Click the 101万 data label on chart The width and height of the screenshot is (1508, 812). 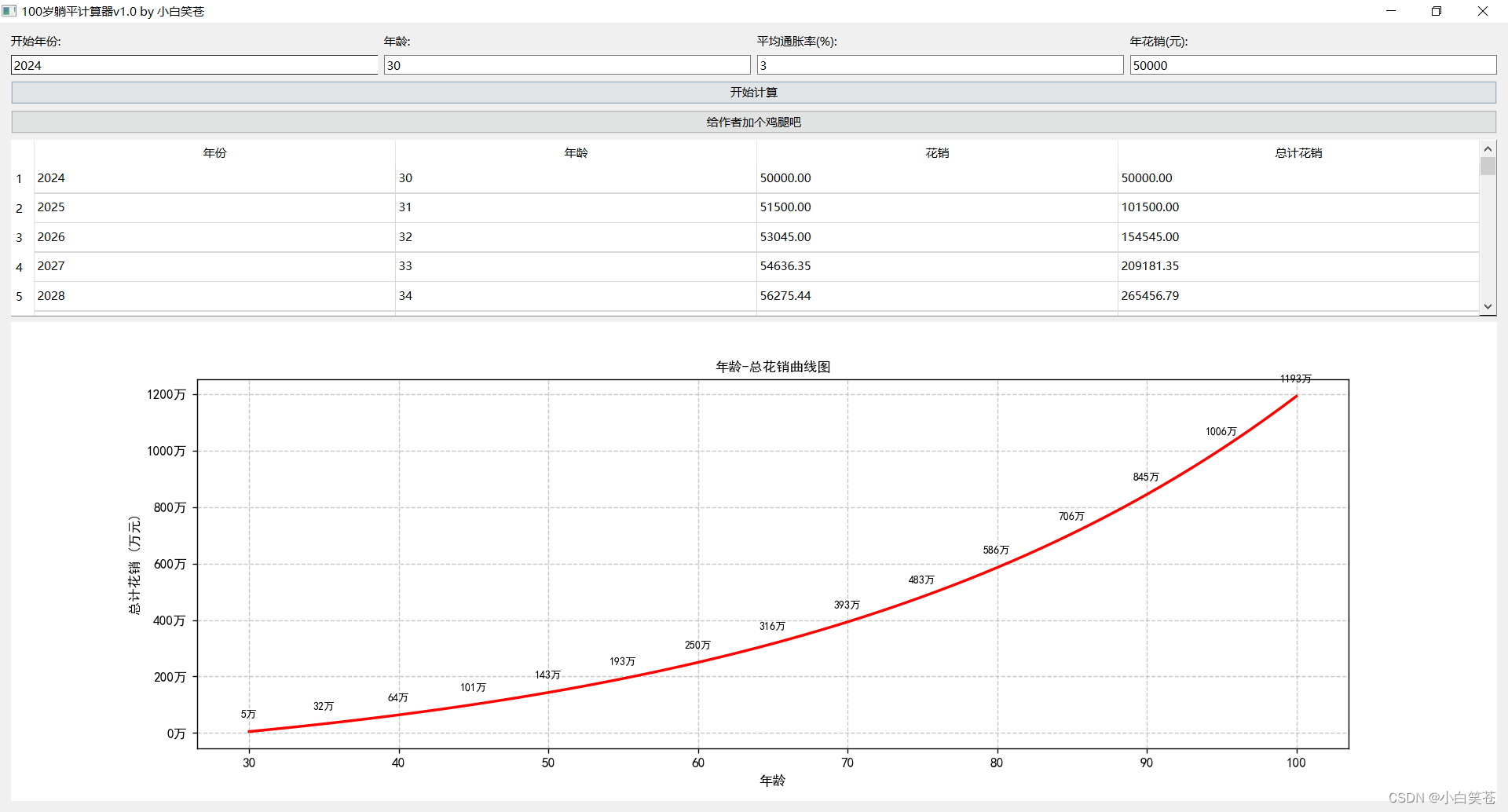point(473,687)
